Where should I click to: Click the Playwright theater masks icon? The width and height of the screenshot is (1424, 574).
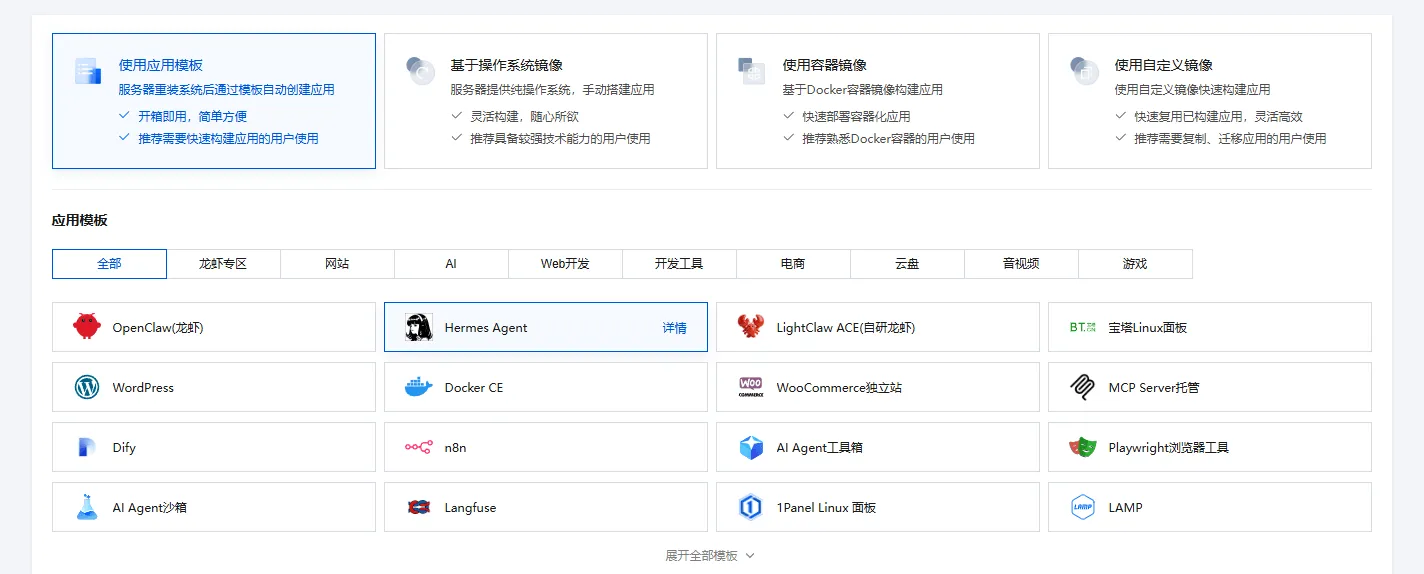point(1083,447)
